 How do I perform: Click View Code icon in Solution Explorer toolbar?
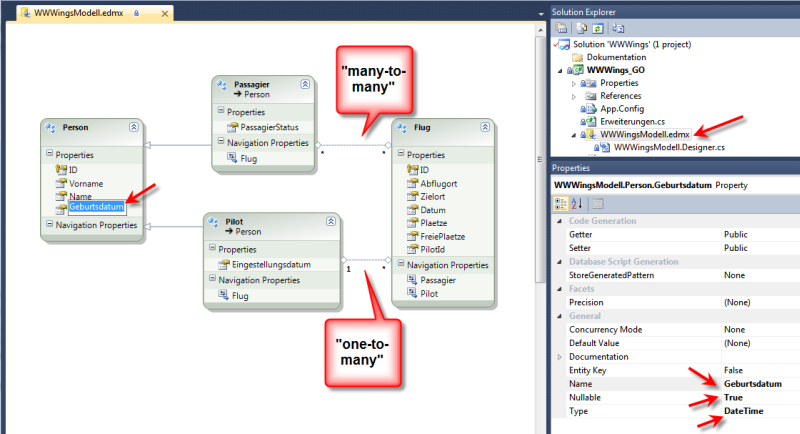click(x=618, y=29)
